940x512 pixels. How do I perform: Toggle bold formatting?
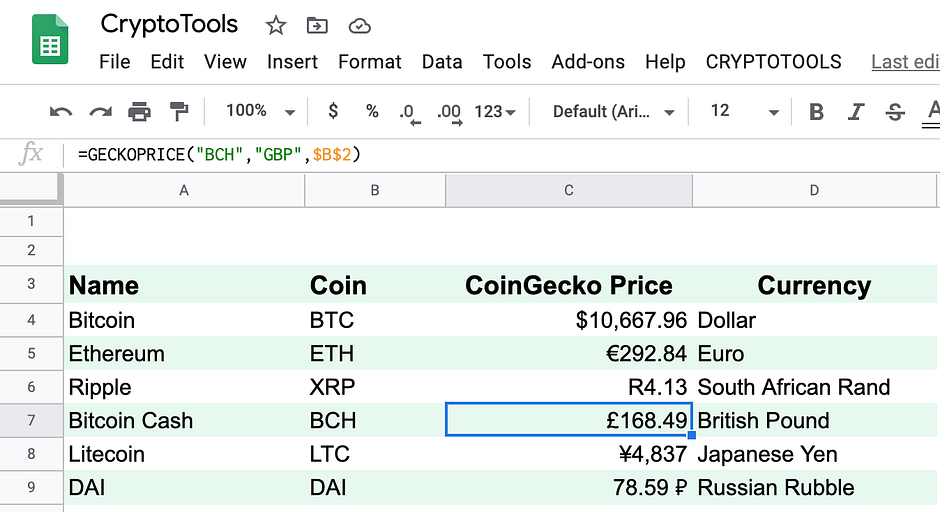click(816, 112)
